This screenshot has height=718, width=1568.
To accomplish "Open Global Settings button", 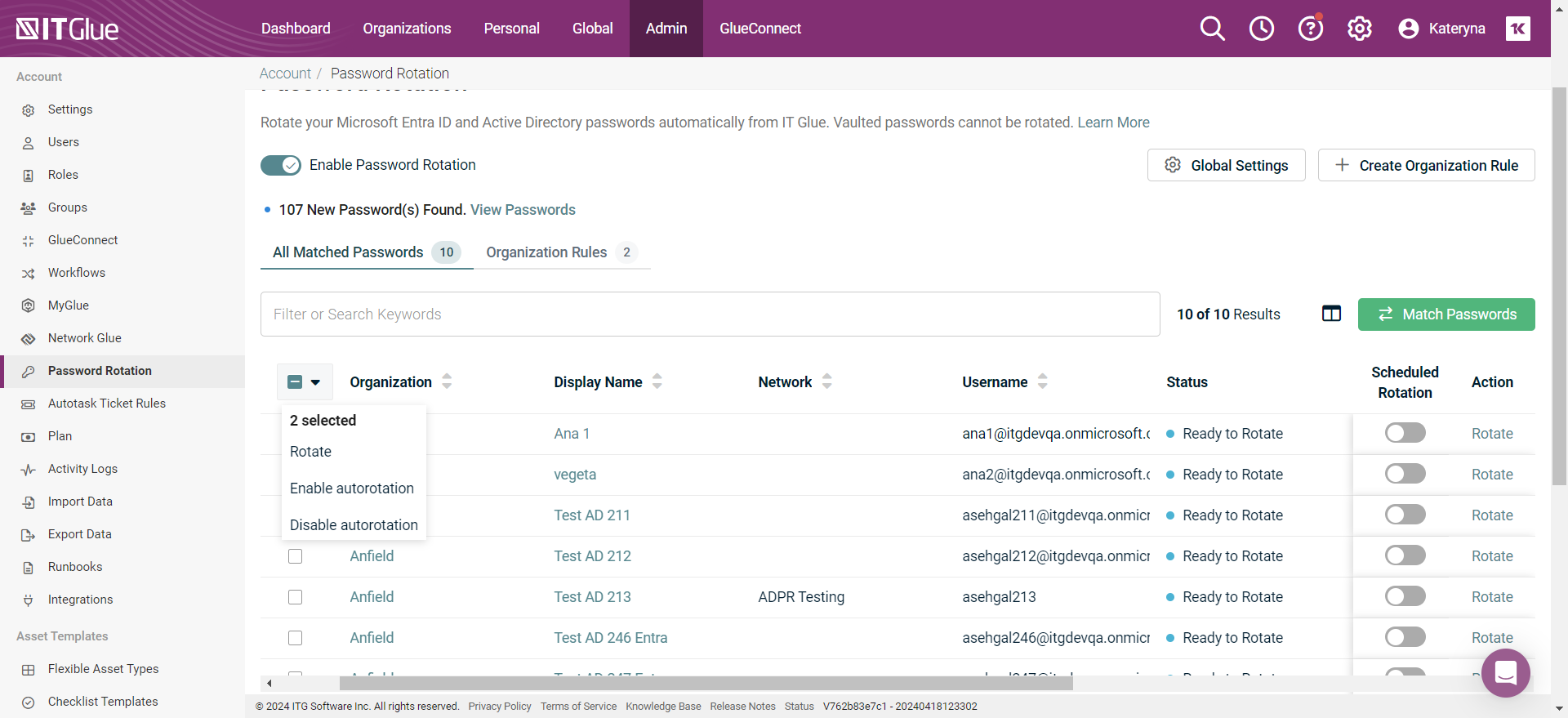I will (x=1226, y=165).
